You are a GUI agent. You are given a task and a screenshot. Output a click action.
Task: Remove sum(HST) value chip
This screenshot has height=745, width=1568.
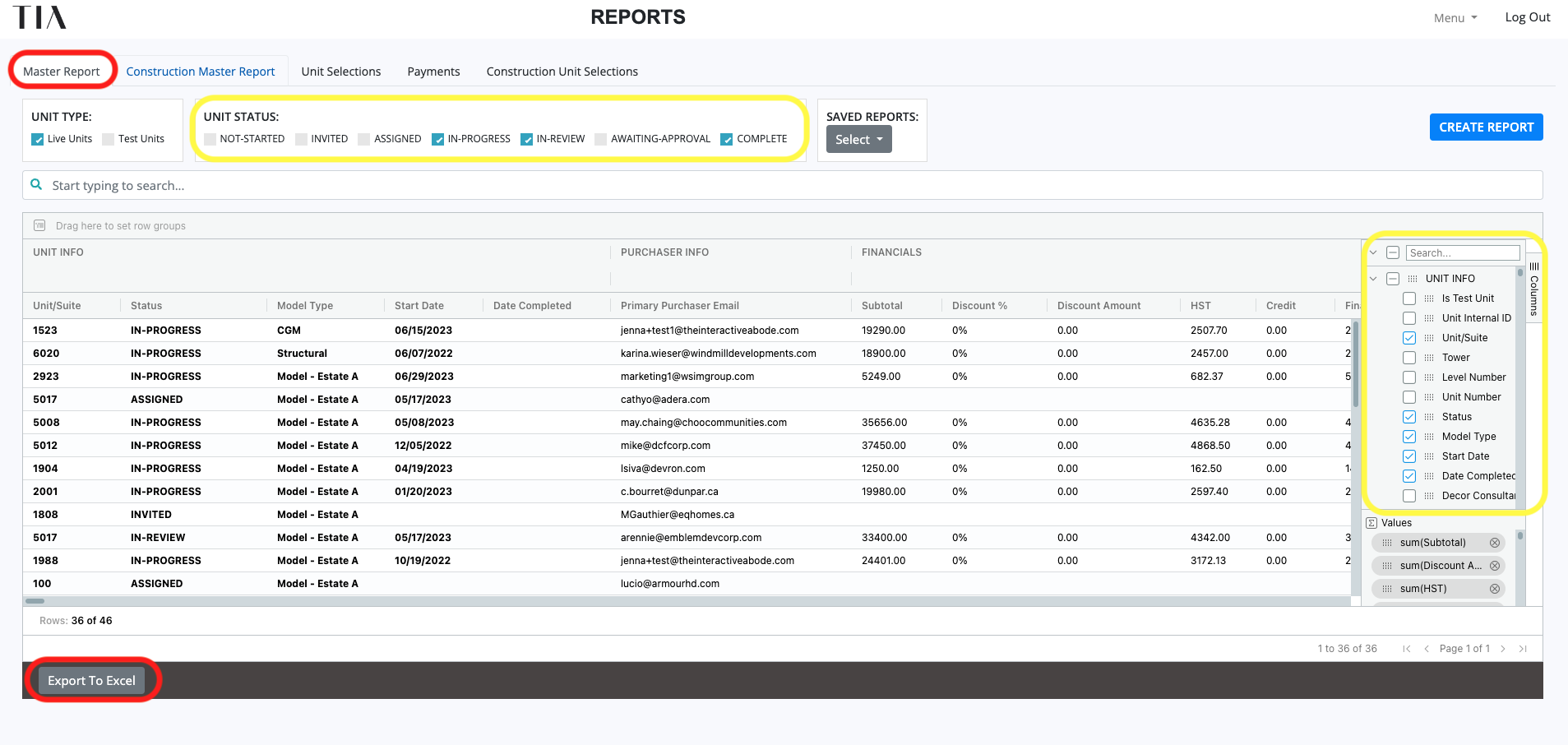pyautogui.click(x=1495, y=589)
